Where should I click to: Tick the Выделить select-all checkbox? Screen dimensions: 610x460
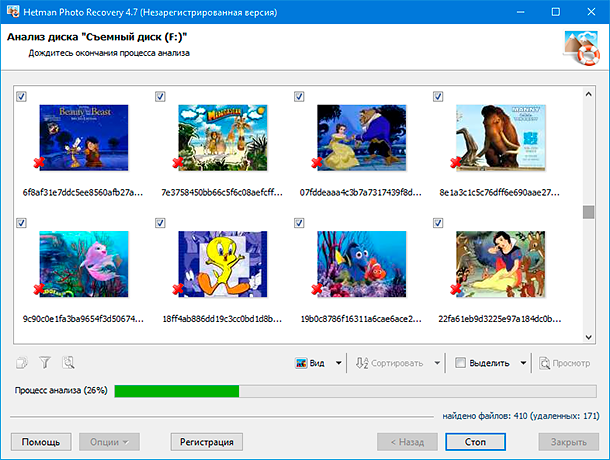pyautogui.click(x=460, y=363)
